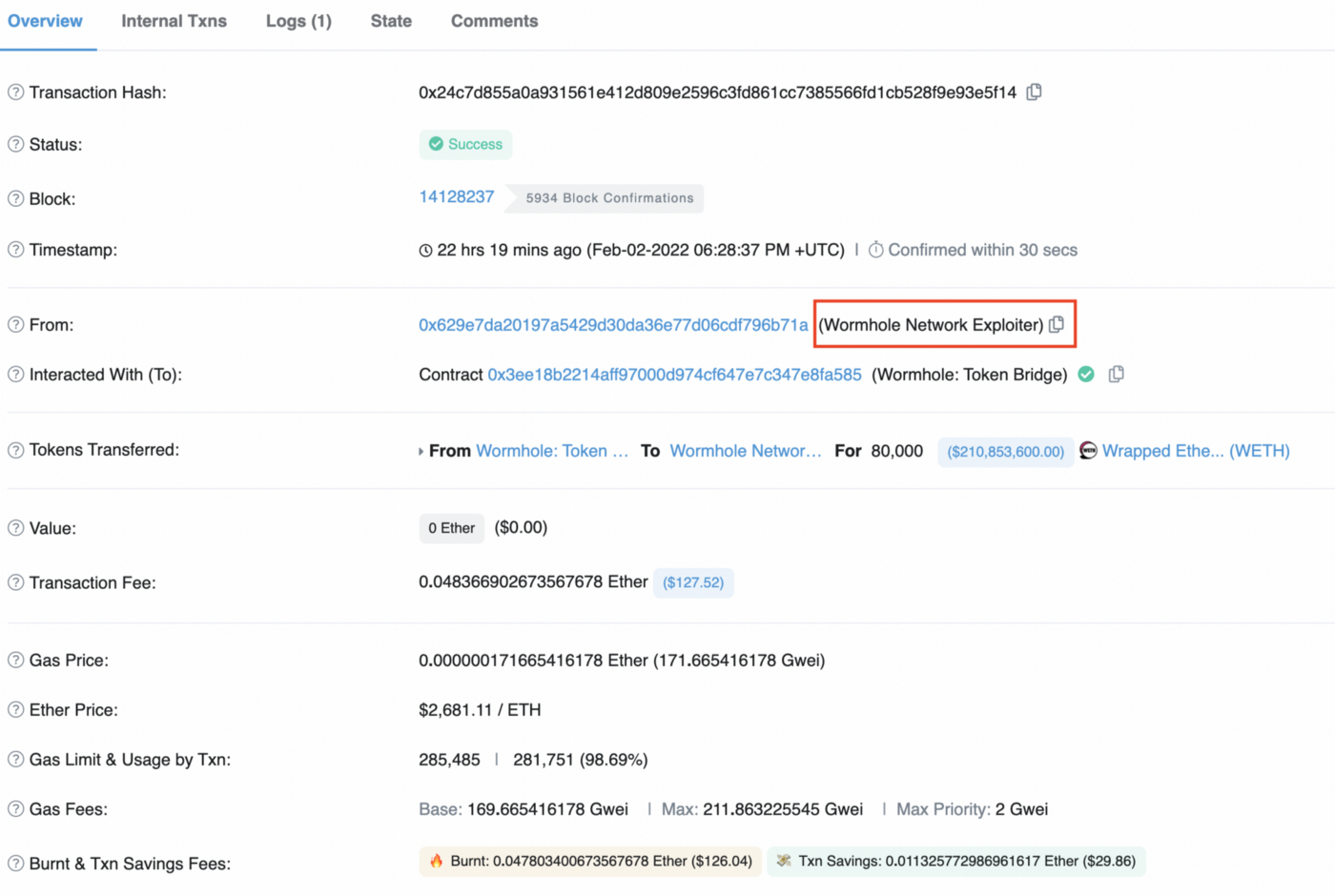This screenshot has width=1335, height=896.
Task: Click the clock icon beside the timestamp
Action: 425,251
